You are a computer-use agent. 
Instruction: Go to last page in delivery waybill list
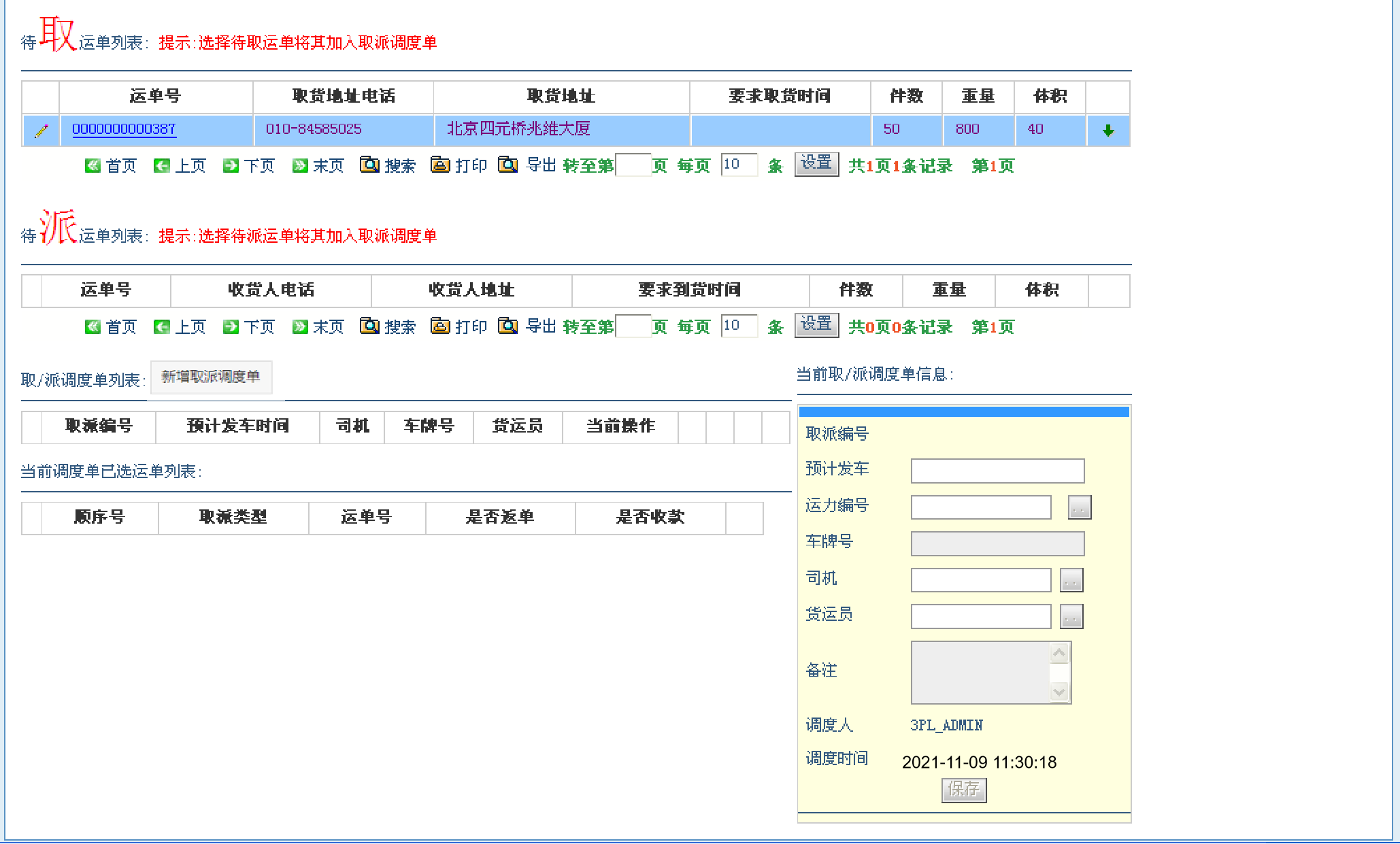(x=318, y=326)
